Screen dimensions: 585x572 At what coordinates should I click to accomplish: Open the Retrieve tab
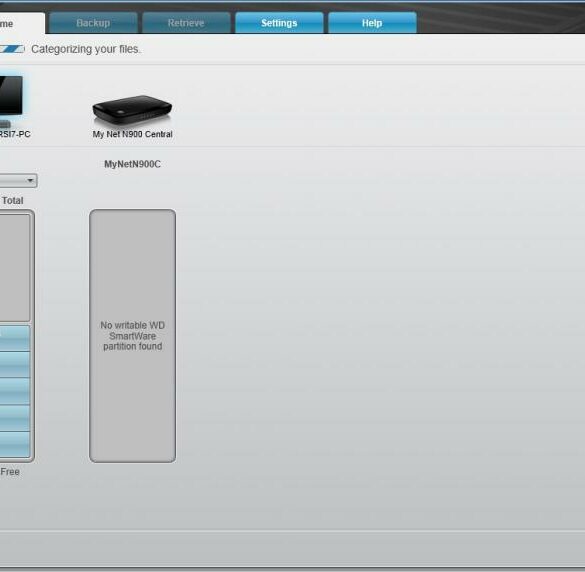tap(186, 23)
